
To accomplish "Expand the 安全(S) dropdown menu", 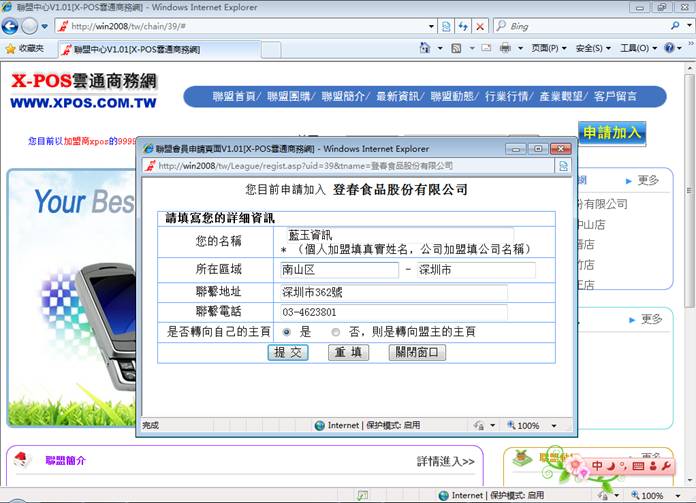I will (593, 48).
